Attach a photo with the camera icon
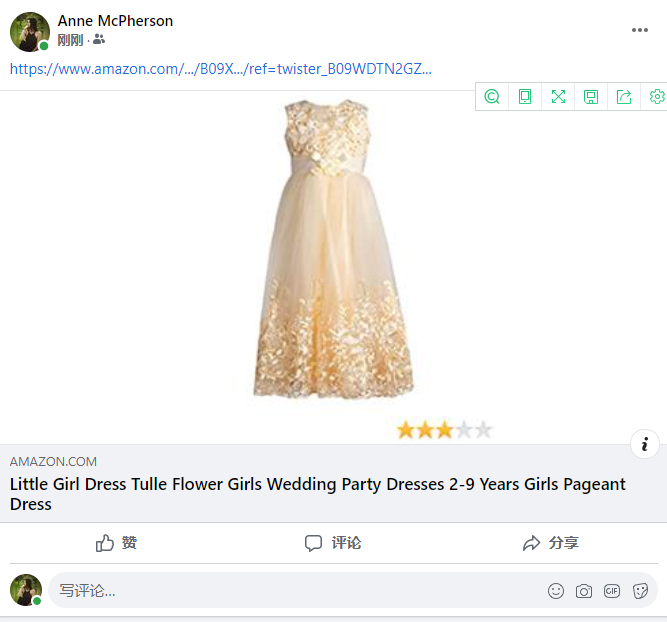This screenshot has height=622, width=667. click(584, 591)
